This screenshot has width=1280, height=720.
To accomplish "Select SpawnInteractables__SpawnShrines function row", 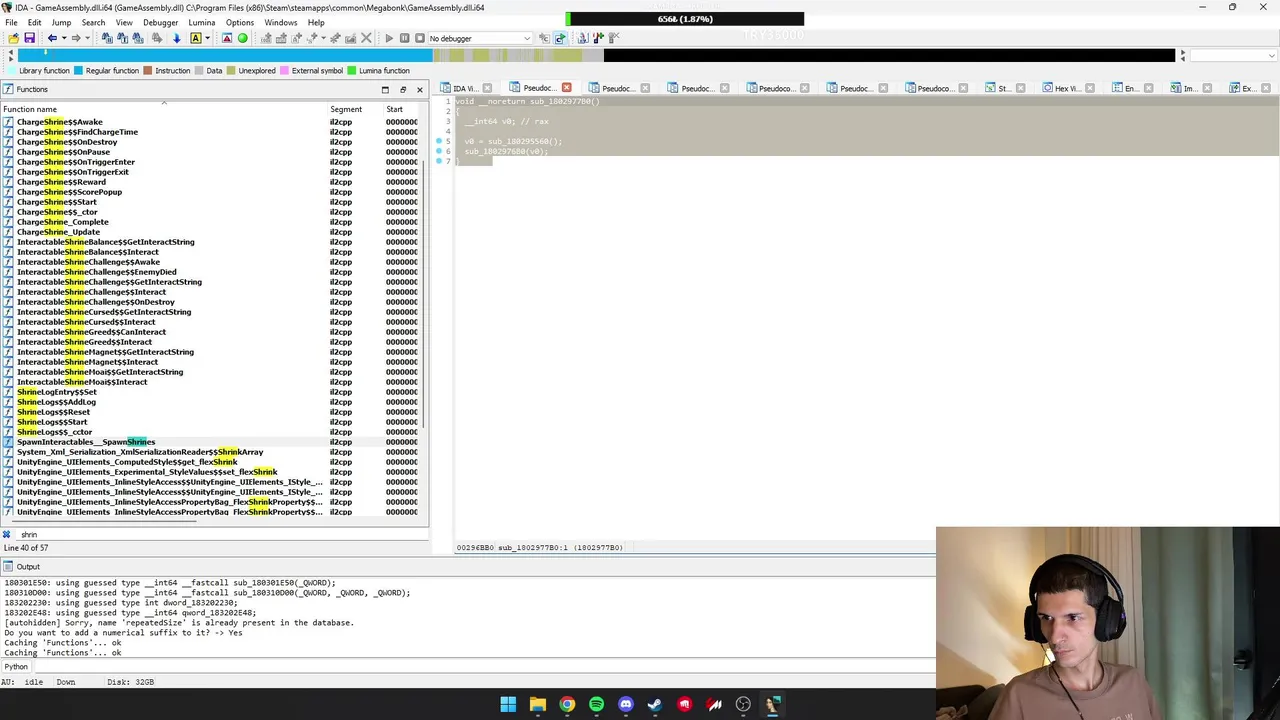I will 210,442.
